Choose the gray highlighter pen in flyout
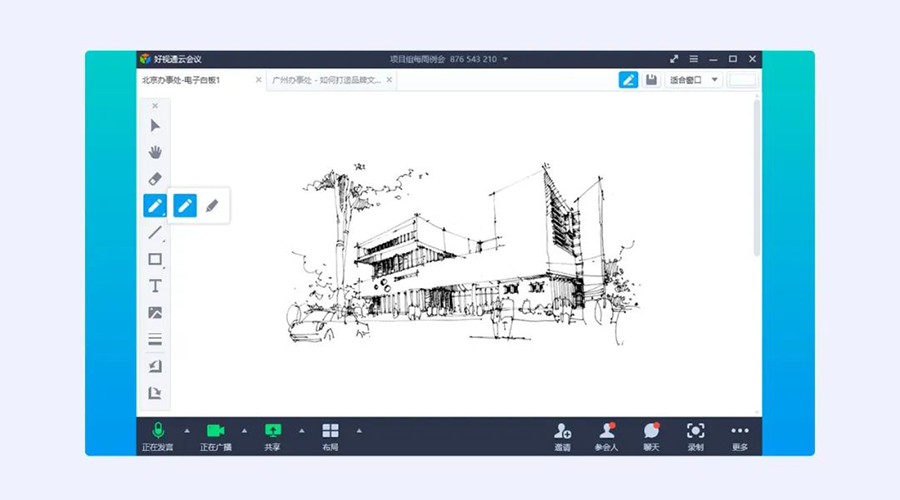Image resolution: width=900 pixels, height=500 pixels. pyautogui.click(x=212, y=206)
